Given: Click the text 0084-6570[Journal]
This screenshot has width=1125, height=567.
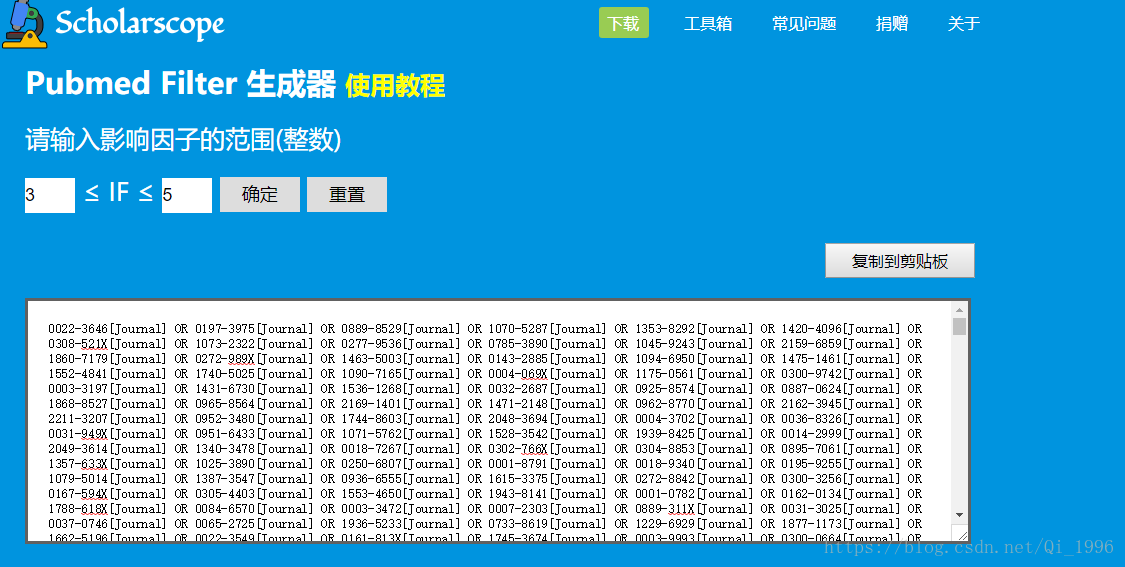Looking at the screenshot, I should coord(254,509).
